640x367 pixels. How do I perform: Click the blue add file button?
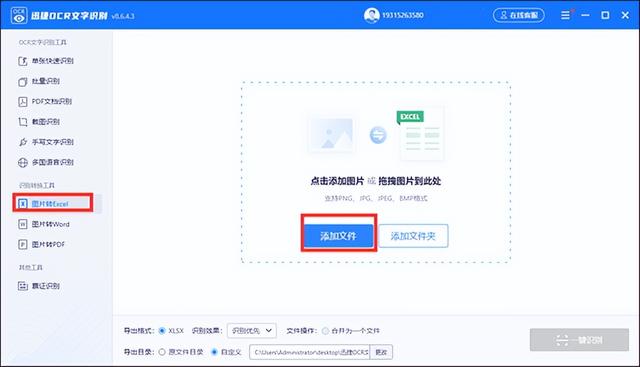[338, 236]
